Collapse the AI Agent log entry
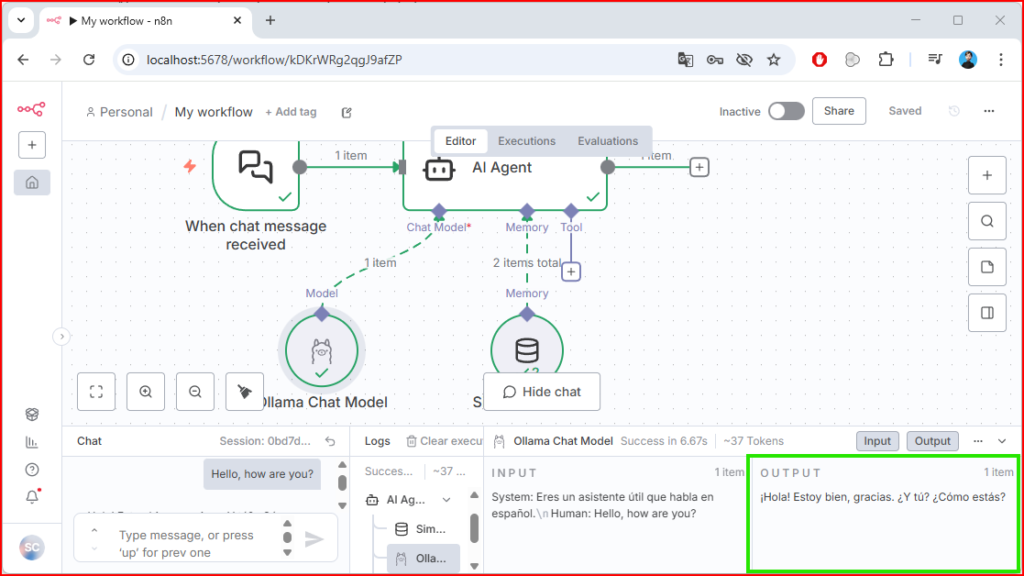1024x576 pixels. [x=446, y=499]
